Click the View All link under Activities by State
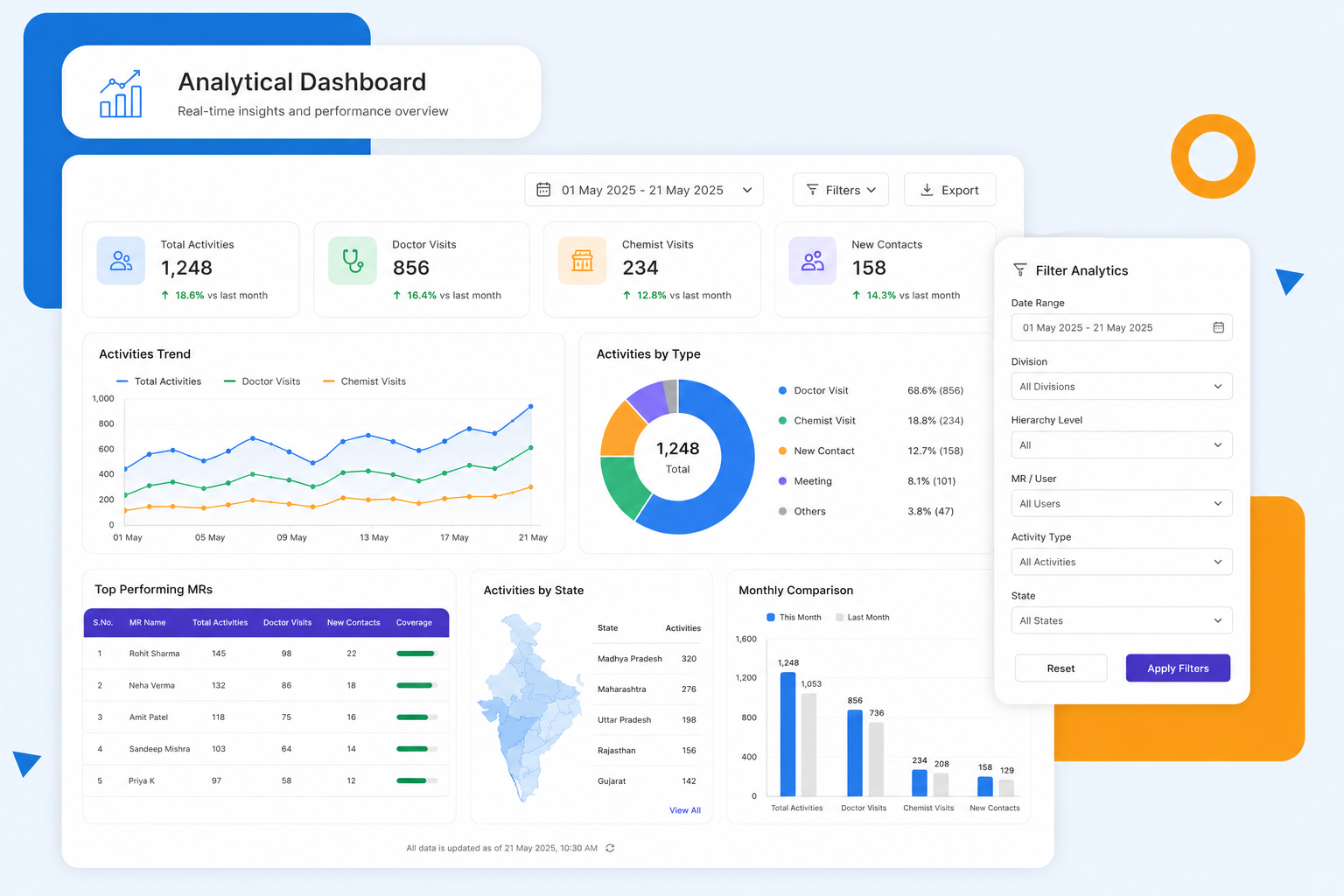1344x896 pixels. (x=685, y=810)
